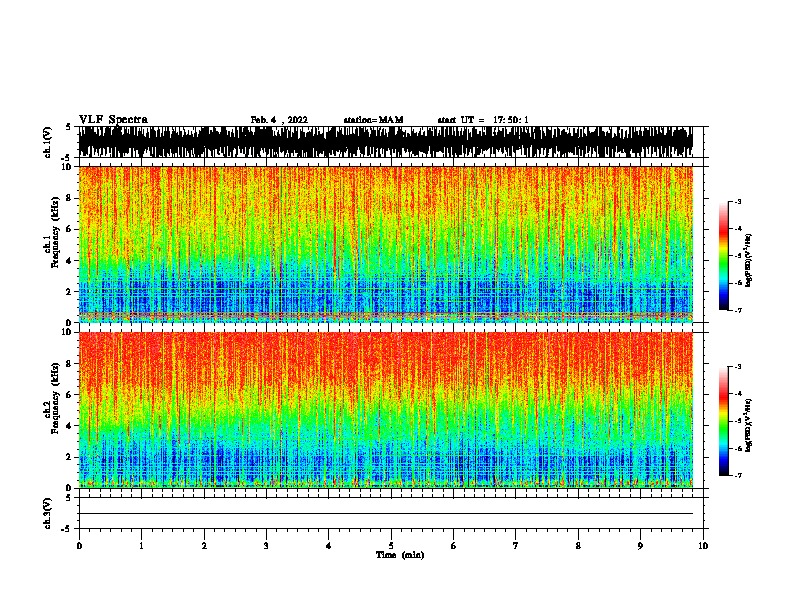Click the flat line in the ch.3(V) panel
The height and width of the screenshot is (612, 792).
pyautogui.click(x=385, y=514)
